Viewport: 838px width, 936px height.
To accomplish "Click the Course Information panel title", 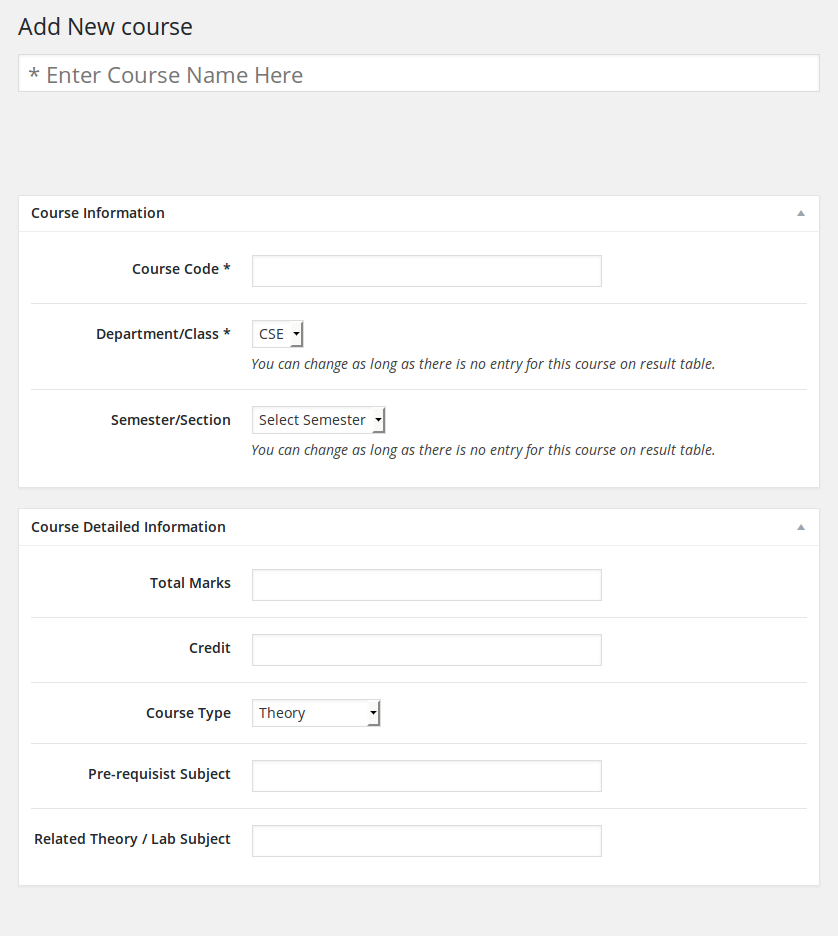I will click(x=98, y=213).
